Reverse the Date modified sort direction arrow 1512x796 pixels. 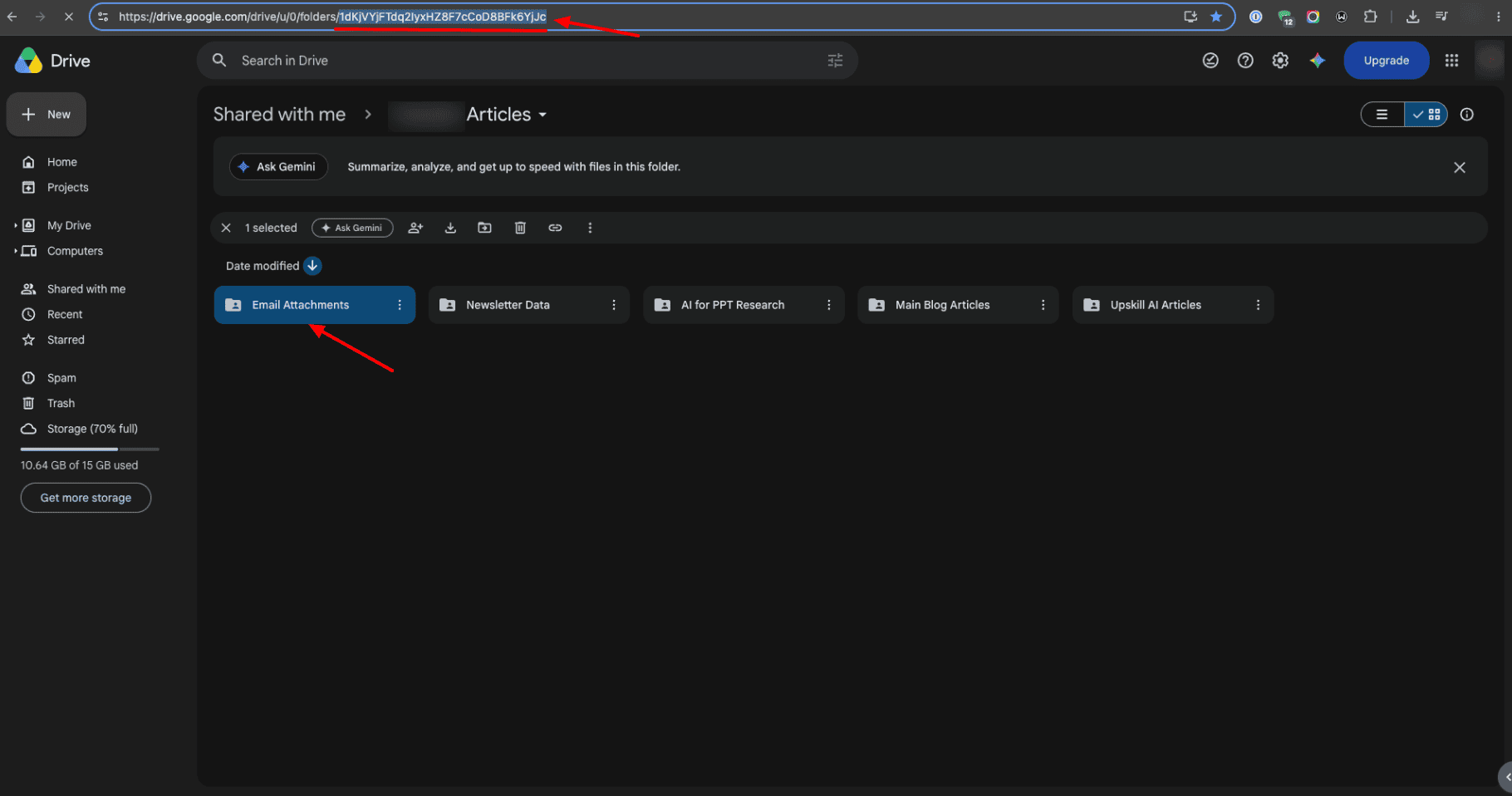click(312, 266)
